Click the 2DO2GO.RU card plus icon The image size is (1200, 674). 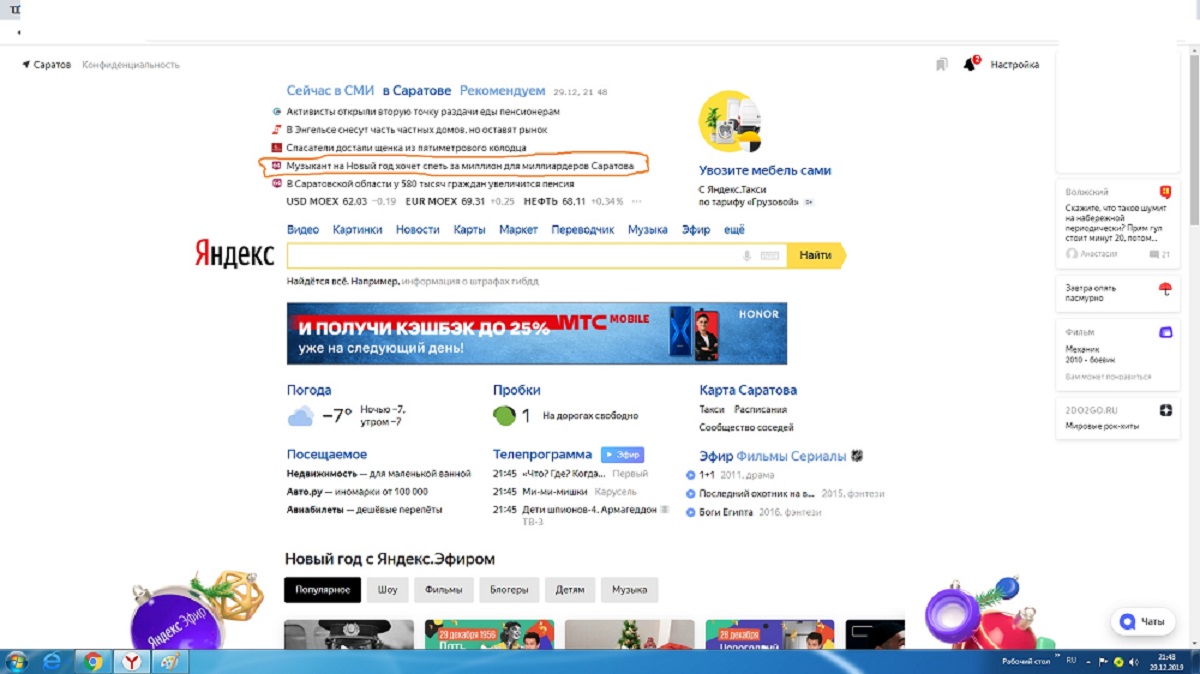[x=1165, y=410]
